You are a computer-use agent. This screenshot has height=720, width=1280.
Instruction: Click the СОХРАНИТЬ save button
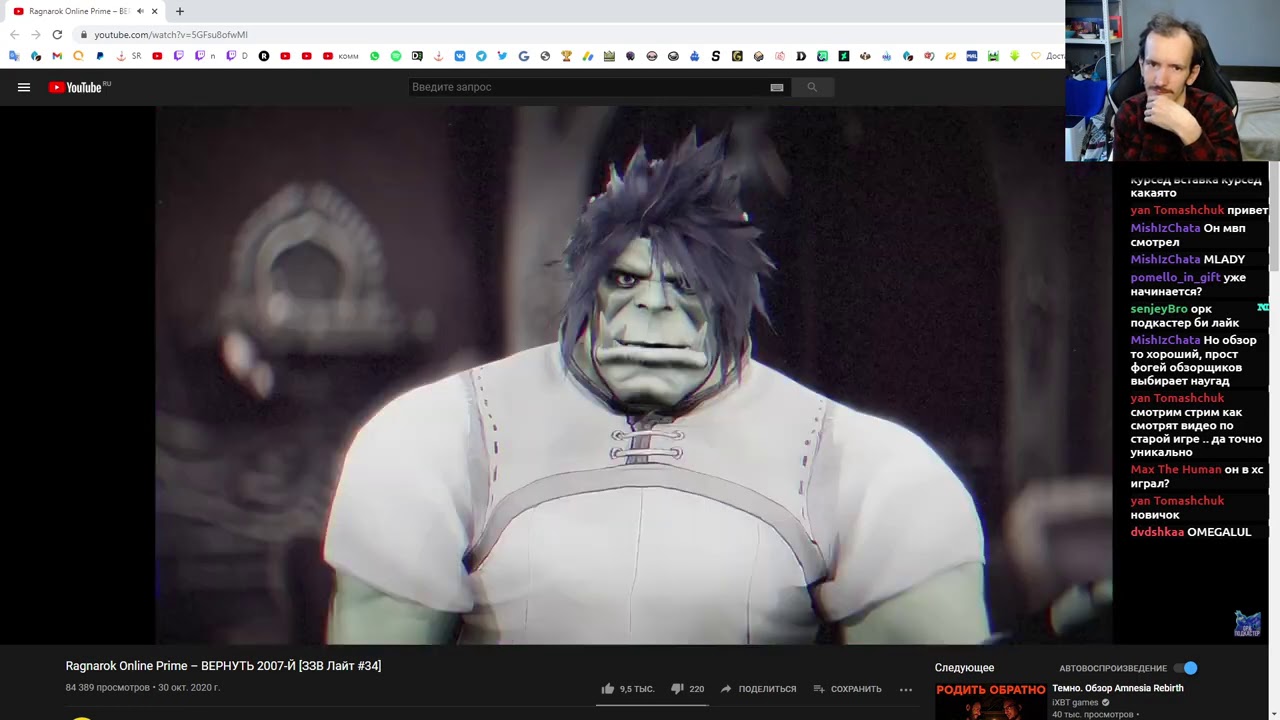coord(847,688)
